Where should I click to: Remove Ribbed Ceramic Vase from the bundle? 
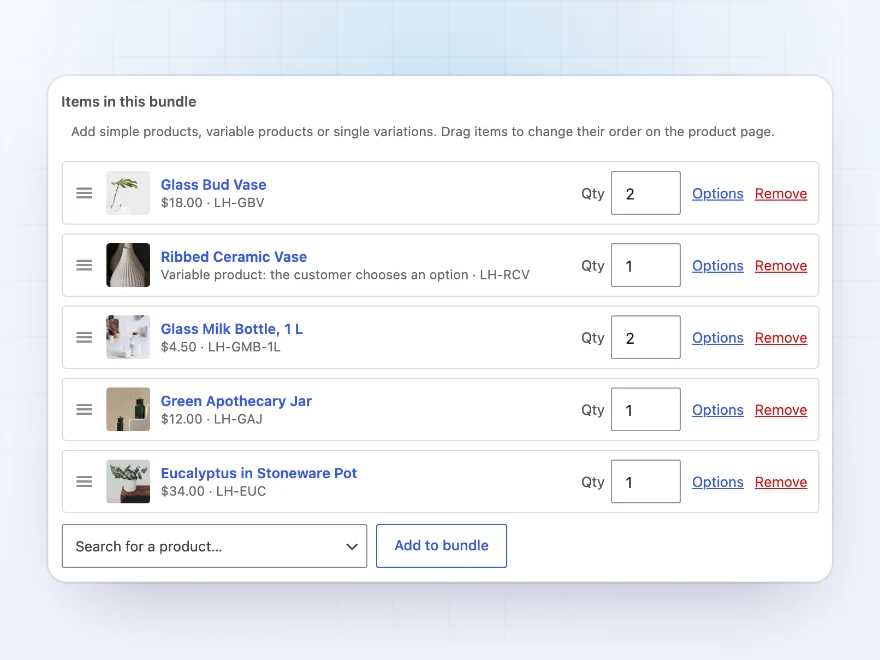coord(781,266)
